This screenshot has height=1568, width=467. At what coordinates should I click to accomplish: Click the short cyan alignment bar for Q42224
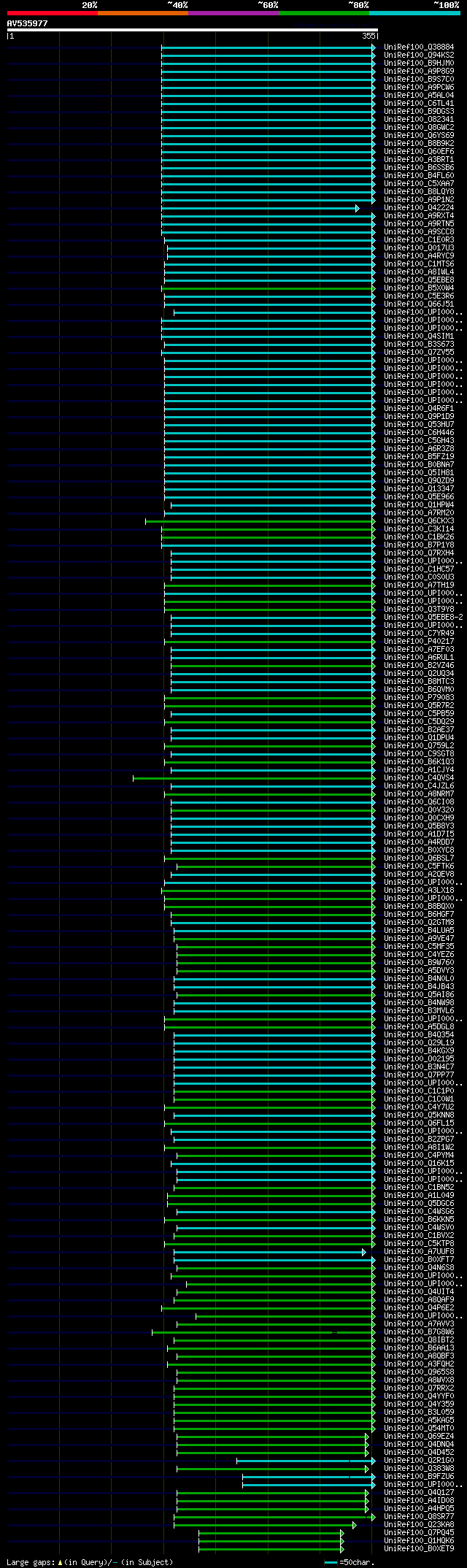click(260, 209)
